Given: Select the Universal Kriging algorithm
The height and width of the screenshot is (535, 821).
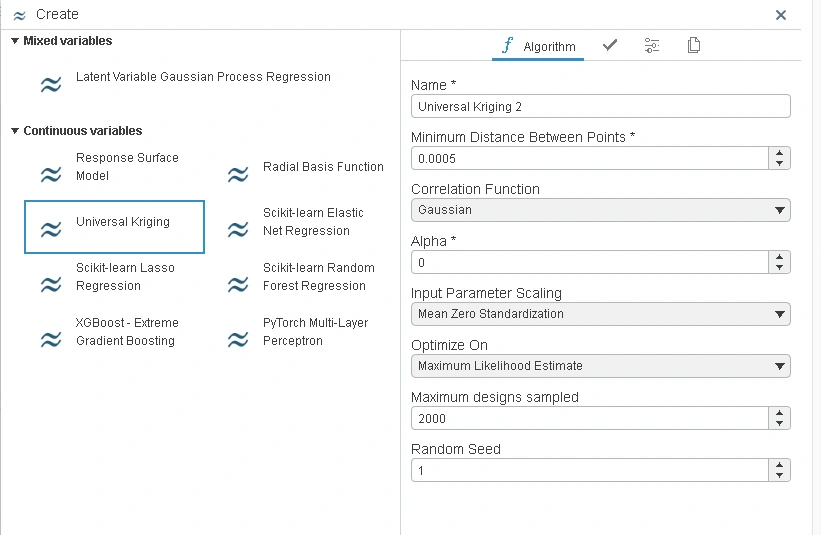Looking at the screenshot, I should [114, 227].
